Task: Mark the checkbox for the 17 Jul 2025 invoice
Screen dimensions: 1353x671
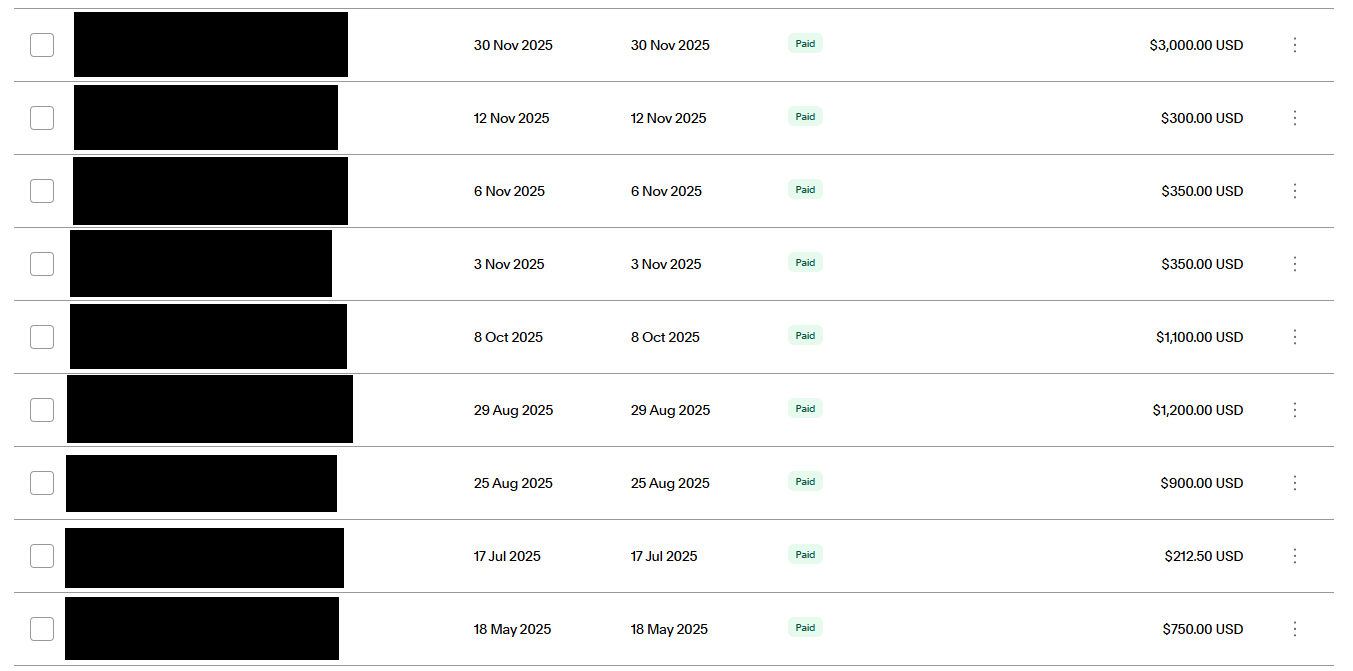Action: click(x=42, y=556)
